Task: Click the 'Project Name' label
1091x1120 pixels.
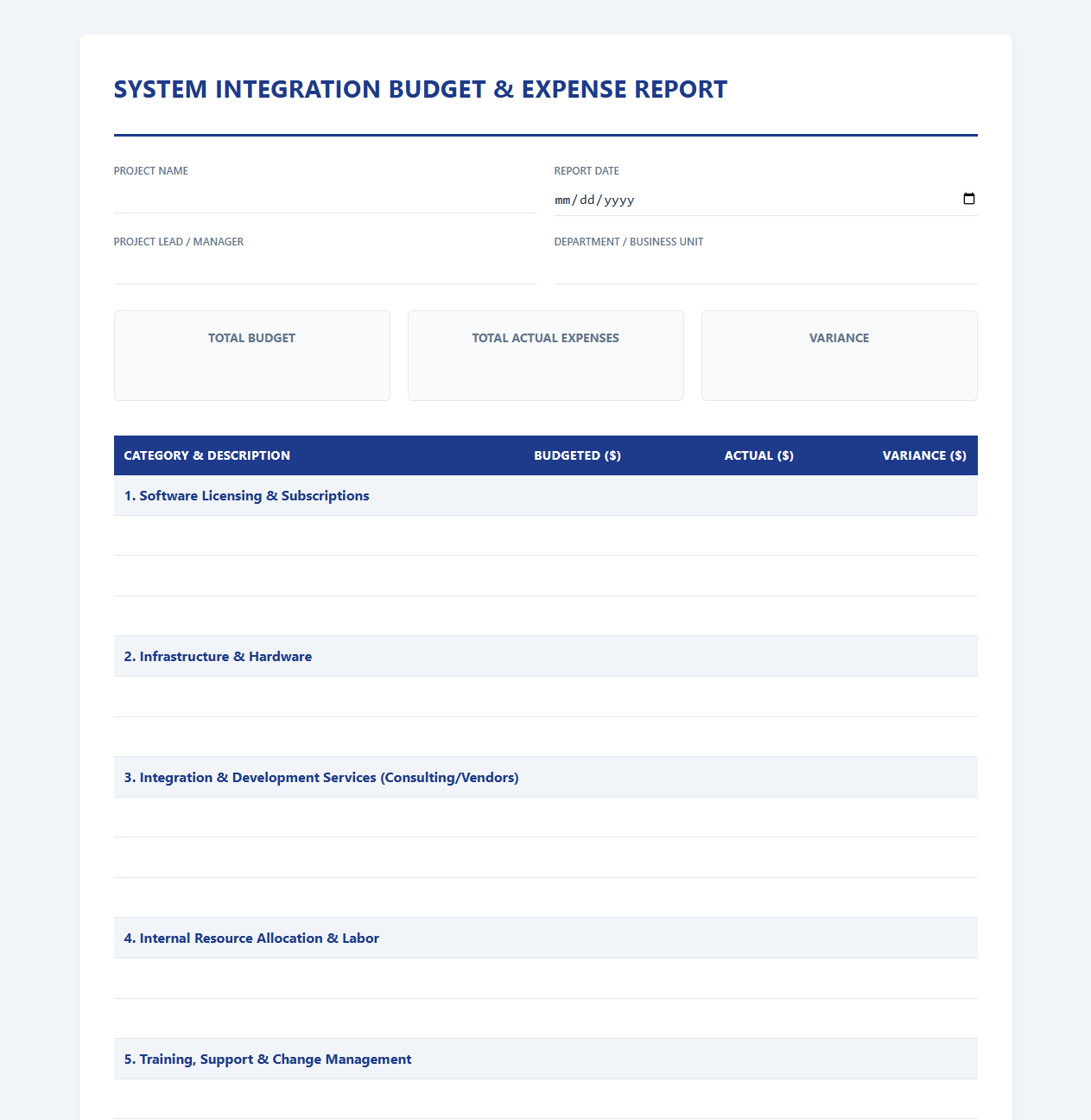Action: click(151, 171)
